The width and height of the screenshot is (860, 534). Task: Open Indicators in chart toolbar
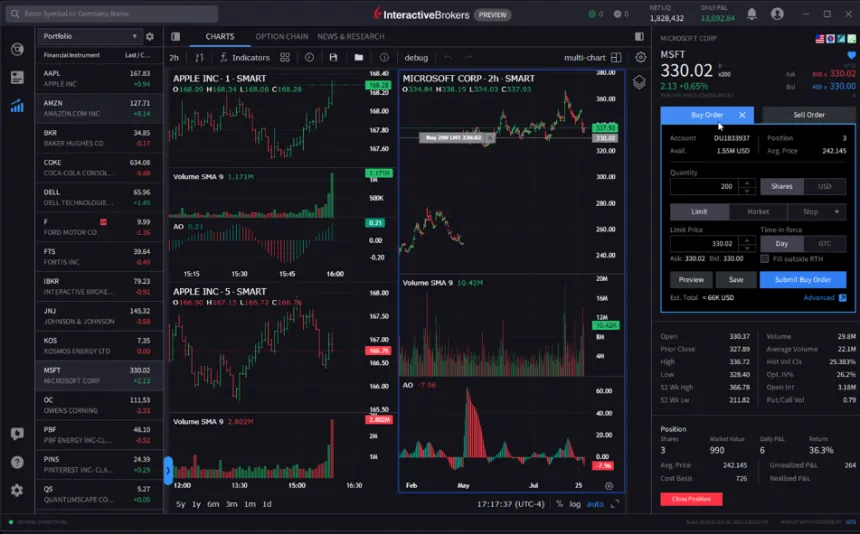pyautogui.click(x=245, y=58)
